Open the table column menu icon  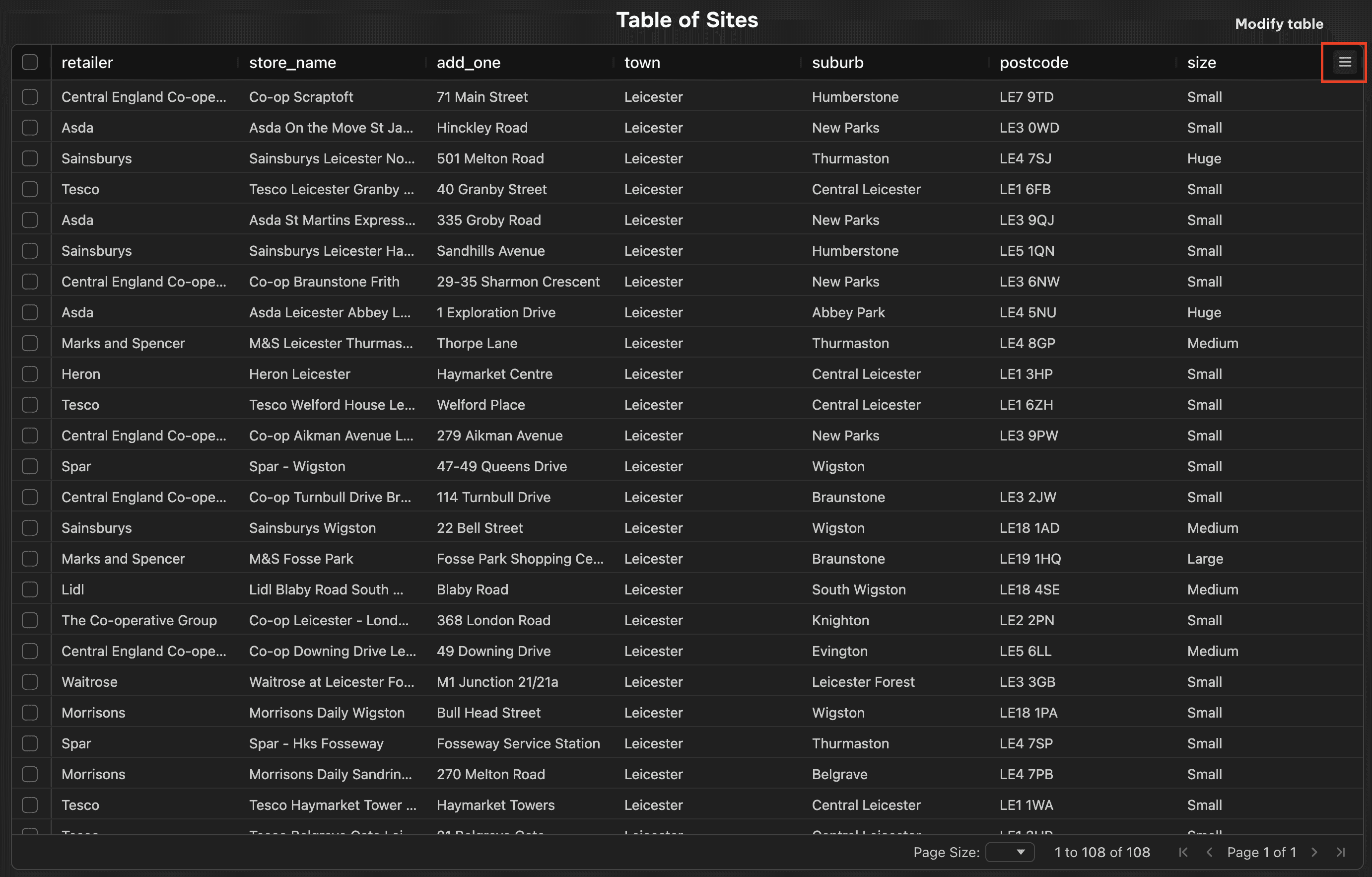tap(1345, 62)
